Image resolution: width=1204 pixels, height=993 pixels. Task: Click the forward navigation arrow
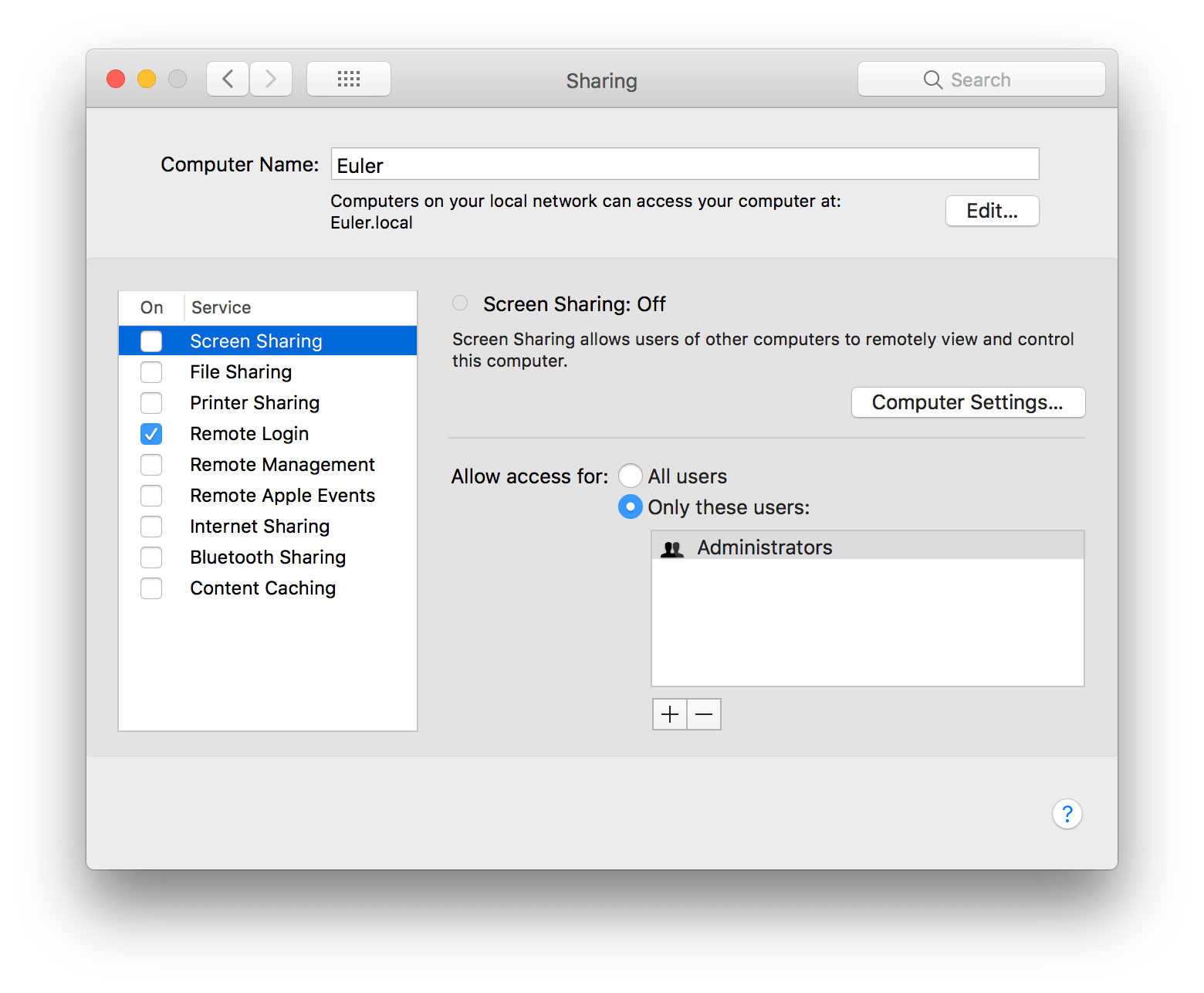[x=271, y=78]
